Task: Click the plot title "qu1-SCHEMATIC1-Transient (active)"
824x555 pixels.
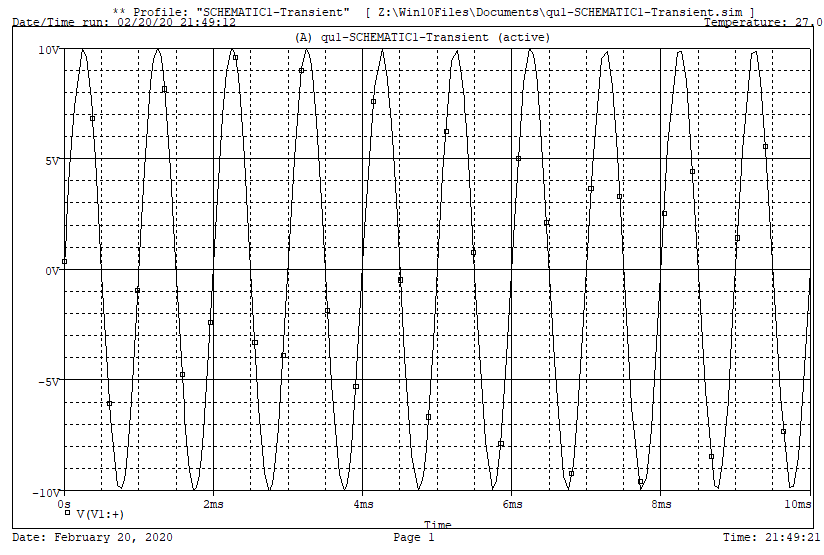Action: pos(423,37)
